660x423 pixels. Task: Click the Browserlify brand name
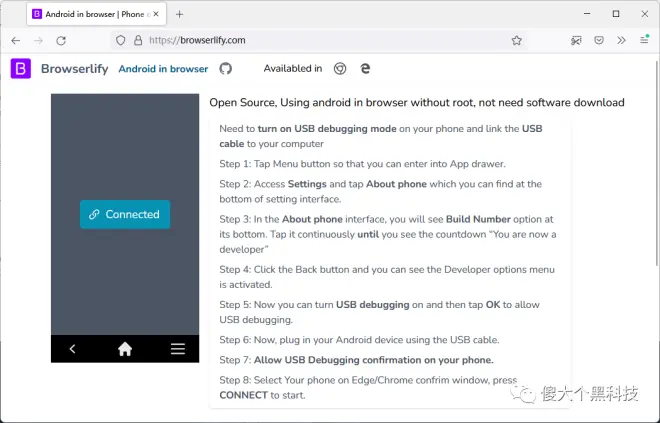pyautogui.click(x=75, y=69)
